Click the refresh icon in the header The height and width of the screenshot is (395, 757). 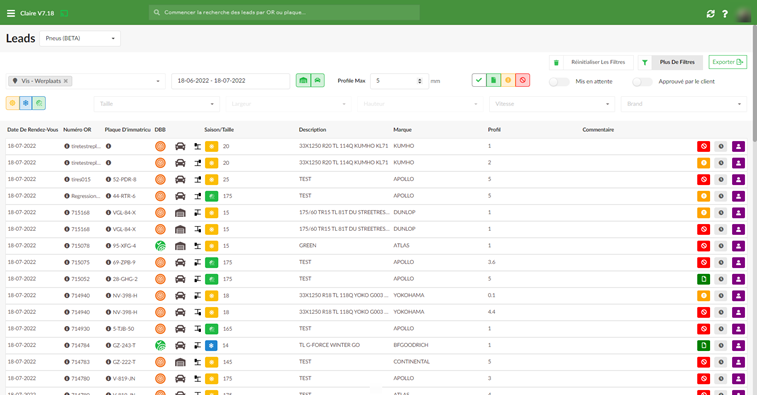[x=711, y=14]
